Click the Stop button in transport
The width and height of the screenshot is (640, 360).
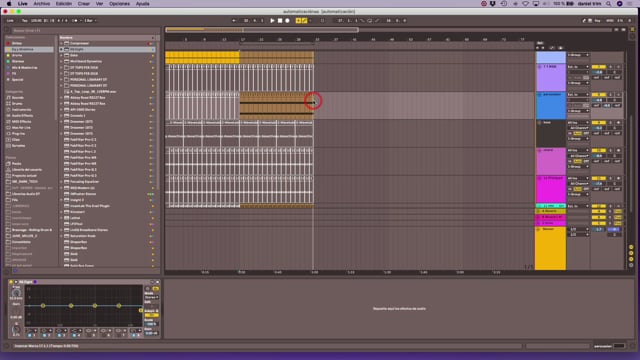[x=280, y=20]
